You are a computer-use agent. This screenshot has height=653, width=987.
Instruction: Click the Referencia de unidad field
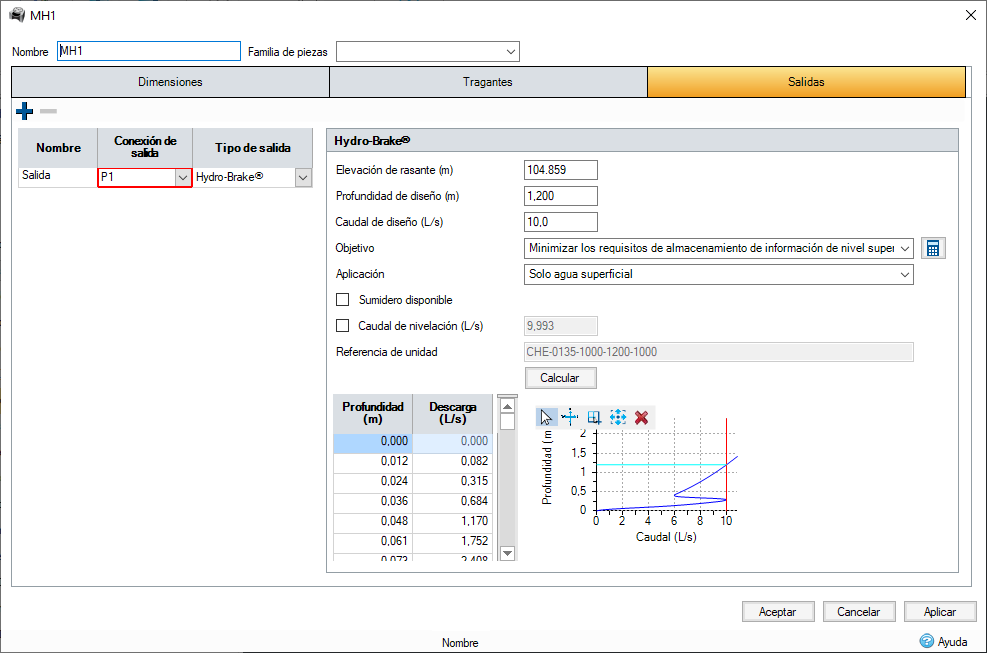coord(718,352)
